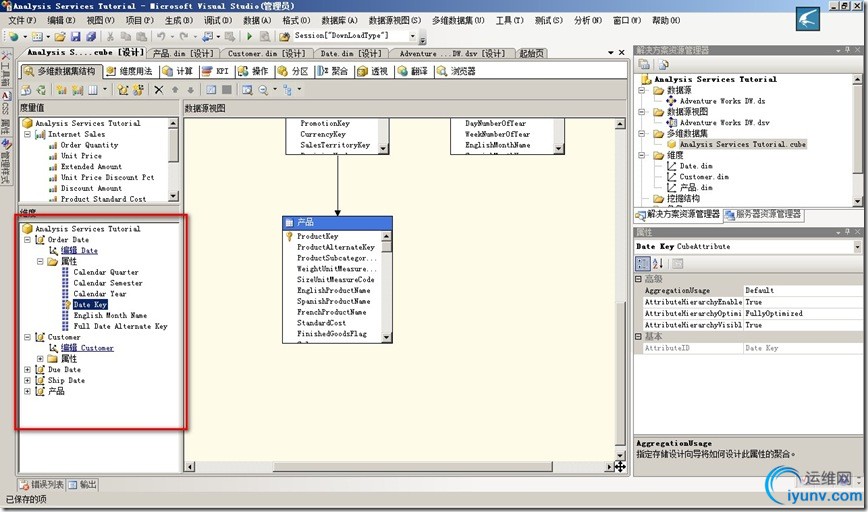The height and width of the screenshot is (512, 868).
Task: Click the Copy toolbar icon
Action: [126, 37]
